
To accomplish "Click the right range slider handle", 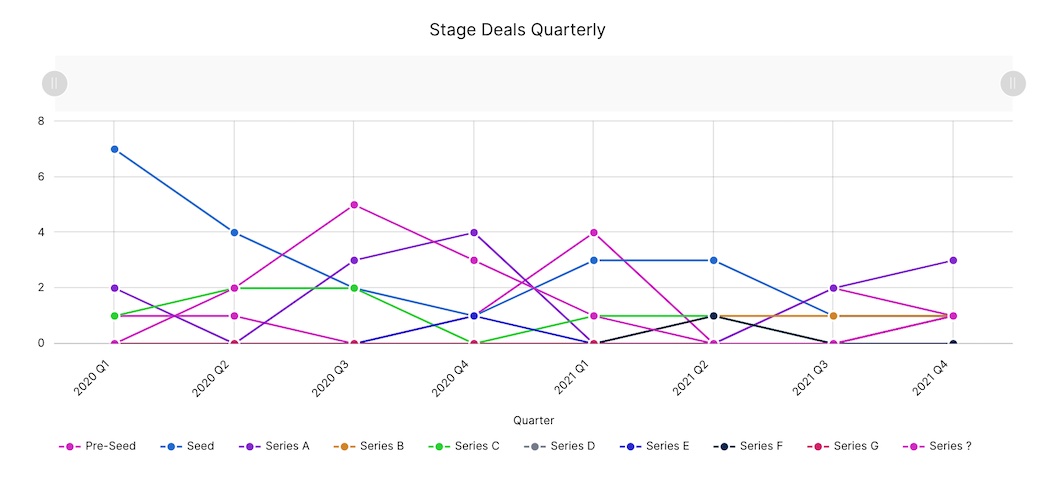I will 1013,83.
